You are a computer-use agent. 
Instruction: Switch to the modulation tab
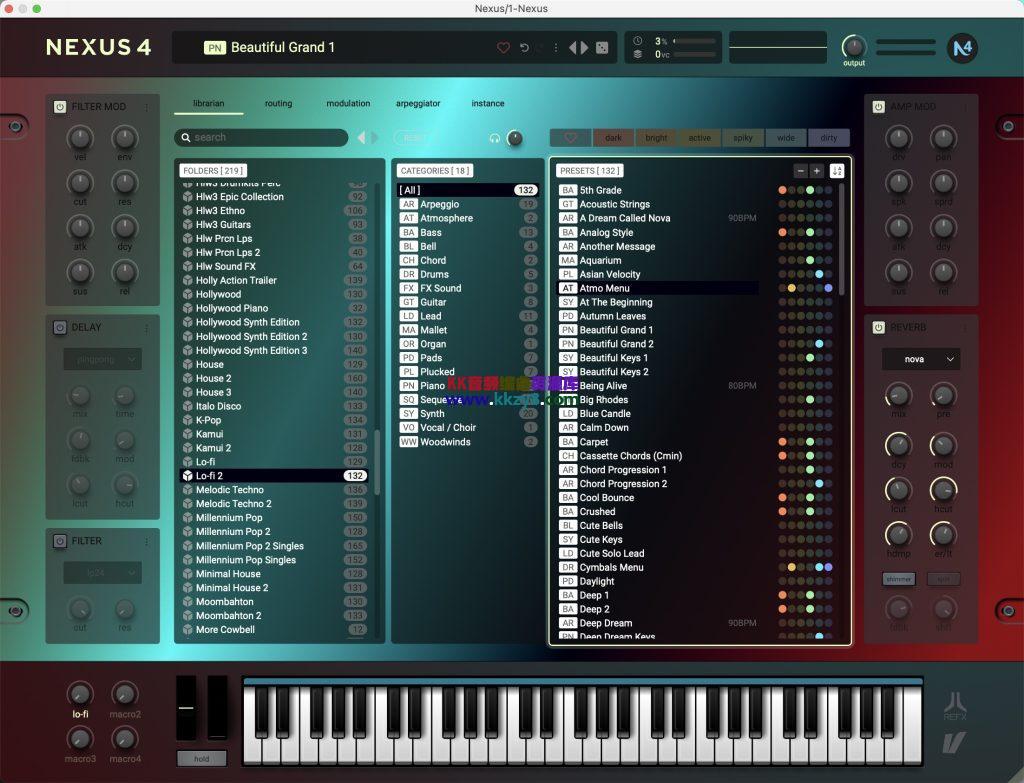348,103
